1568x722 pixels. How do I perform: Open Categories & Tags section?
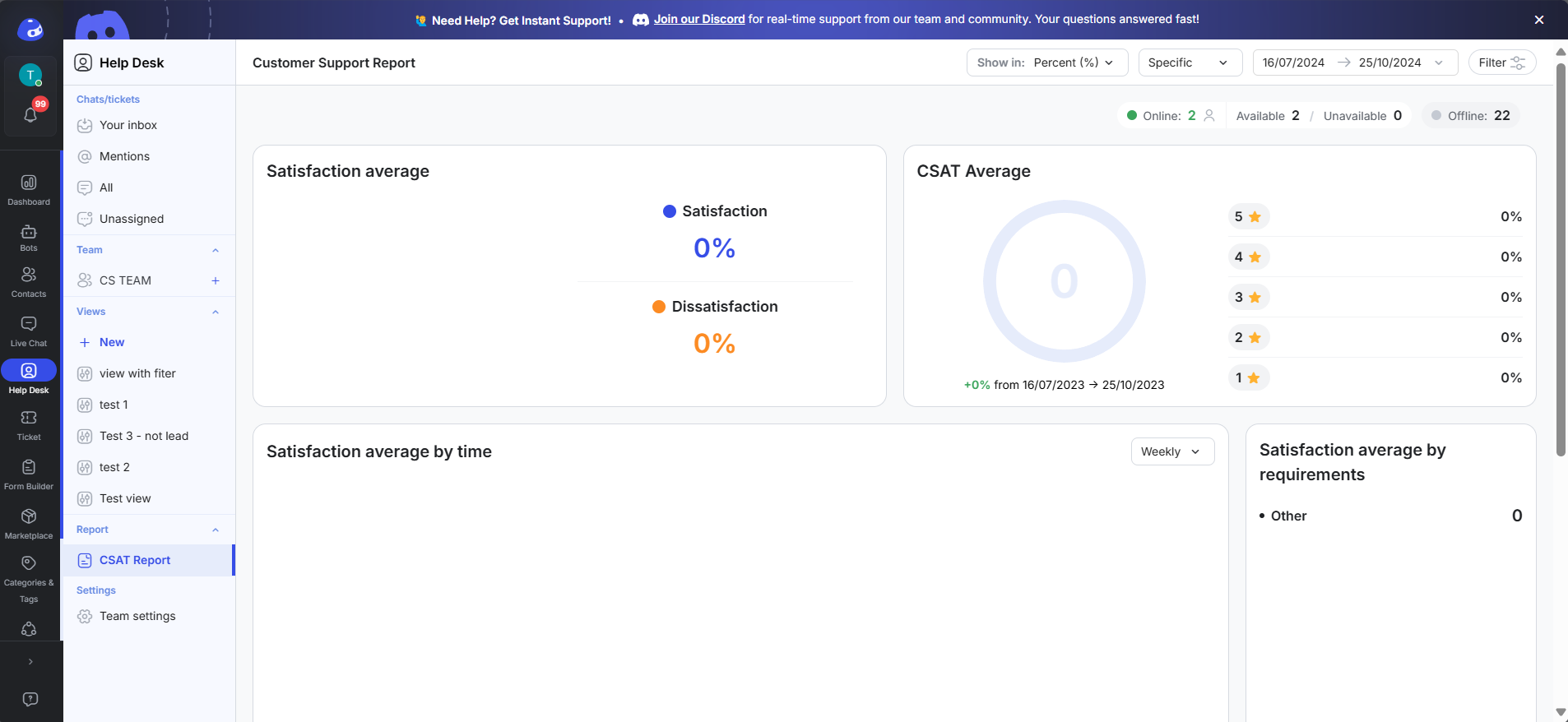coord(29,564)
